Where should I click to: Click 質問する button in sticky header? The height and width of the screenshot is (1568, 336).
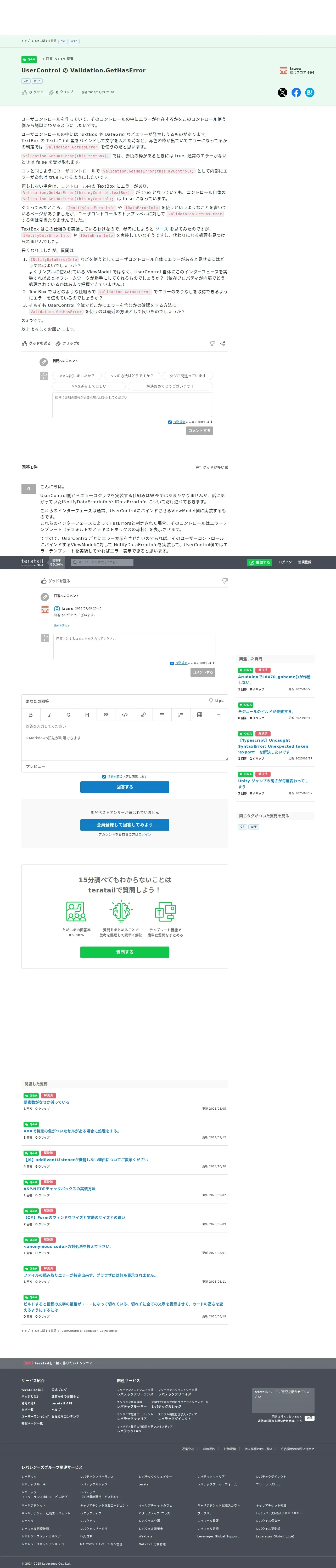260,562
